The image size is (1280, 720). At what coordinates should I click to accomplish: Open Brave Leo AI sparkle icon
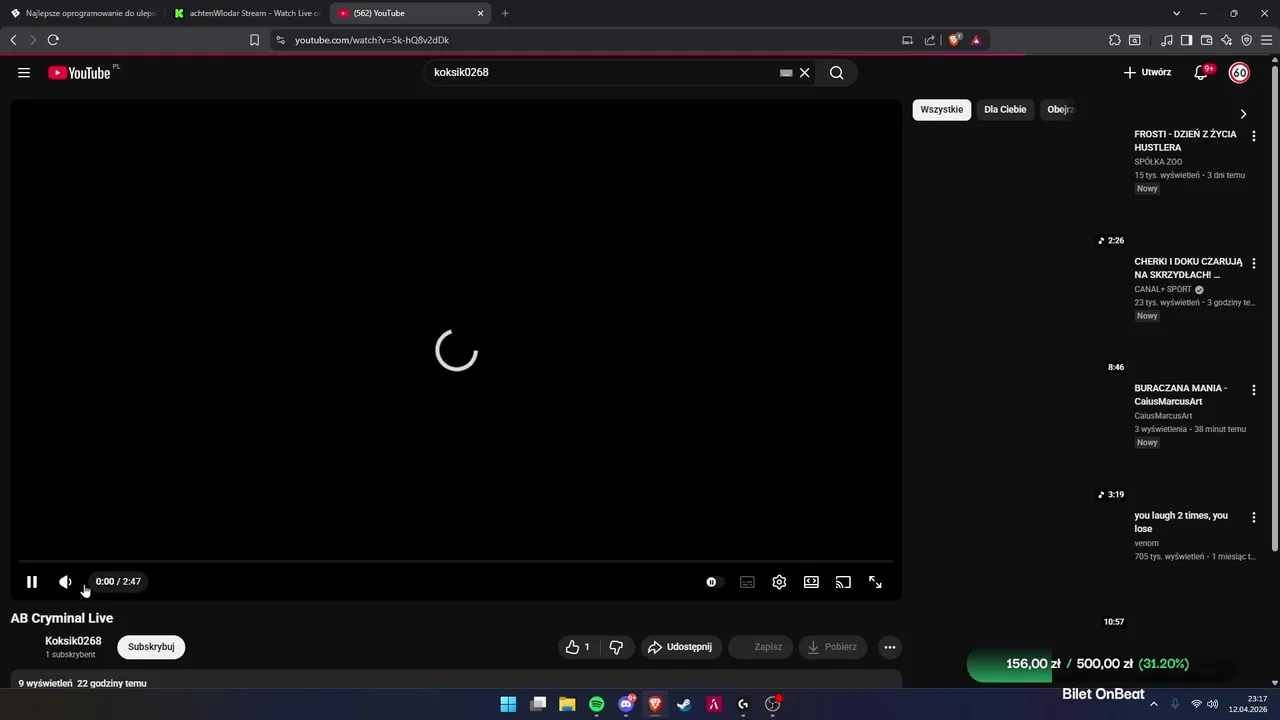click(x=1227, y=40)
